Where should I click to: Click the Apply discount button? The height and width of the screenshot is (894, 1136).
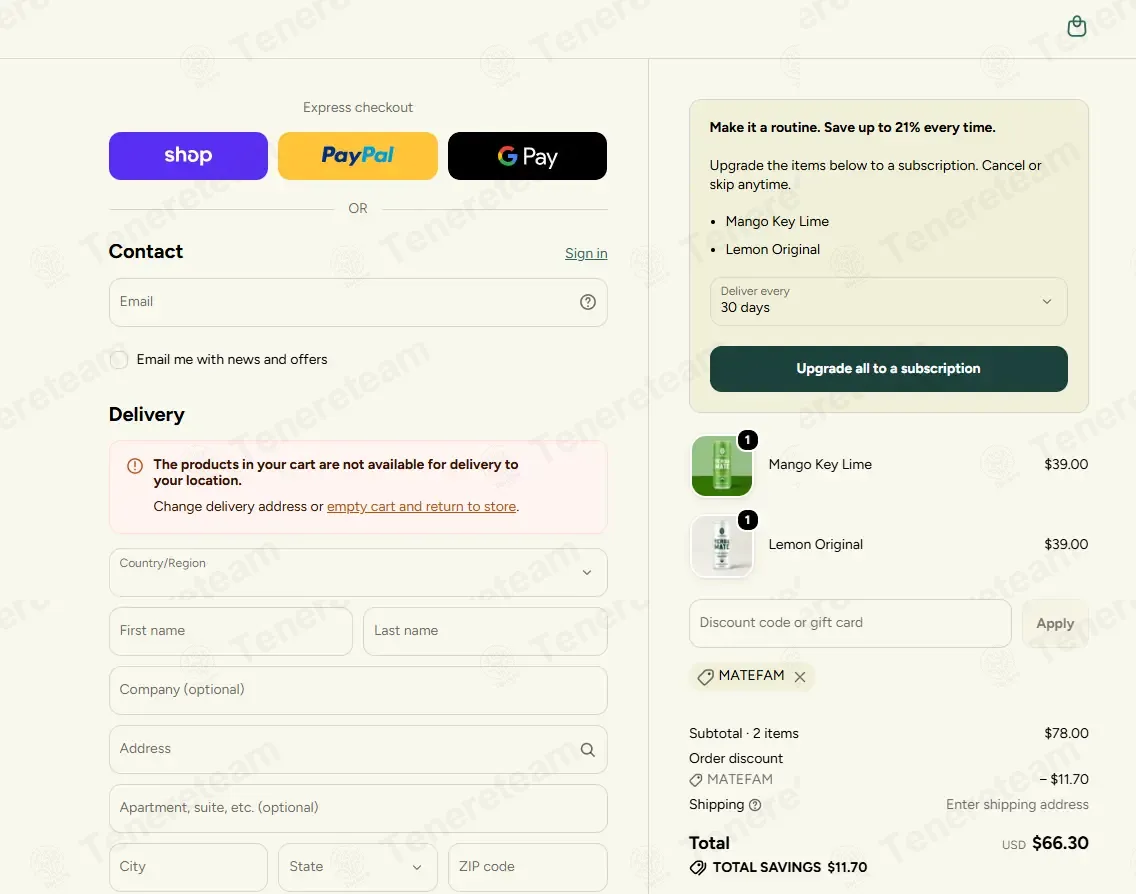click(1055, 623)
